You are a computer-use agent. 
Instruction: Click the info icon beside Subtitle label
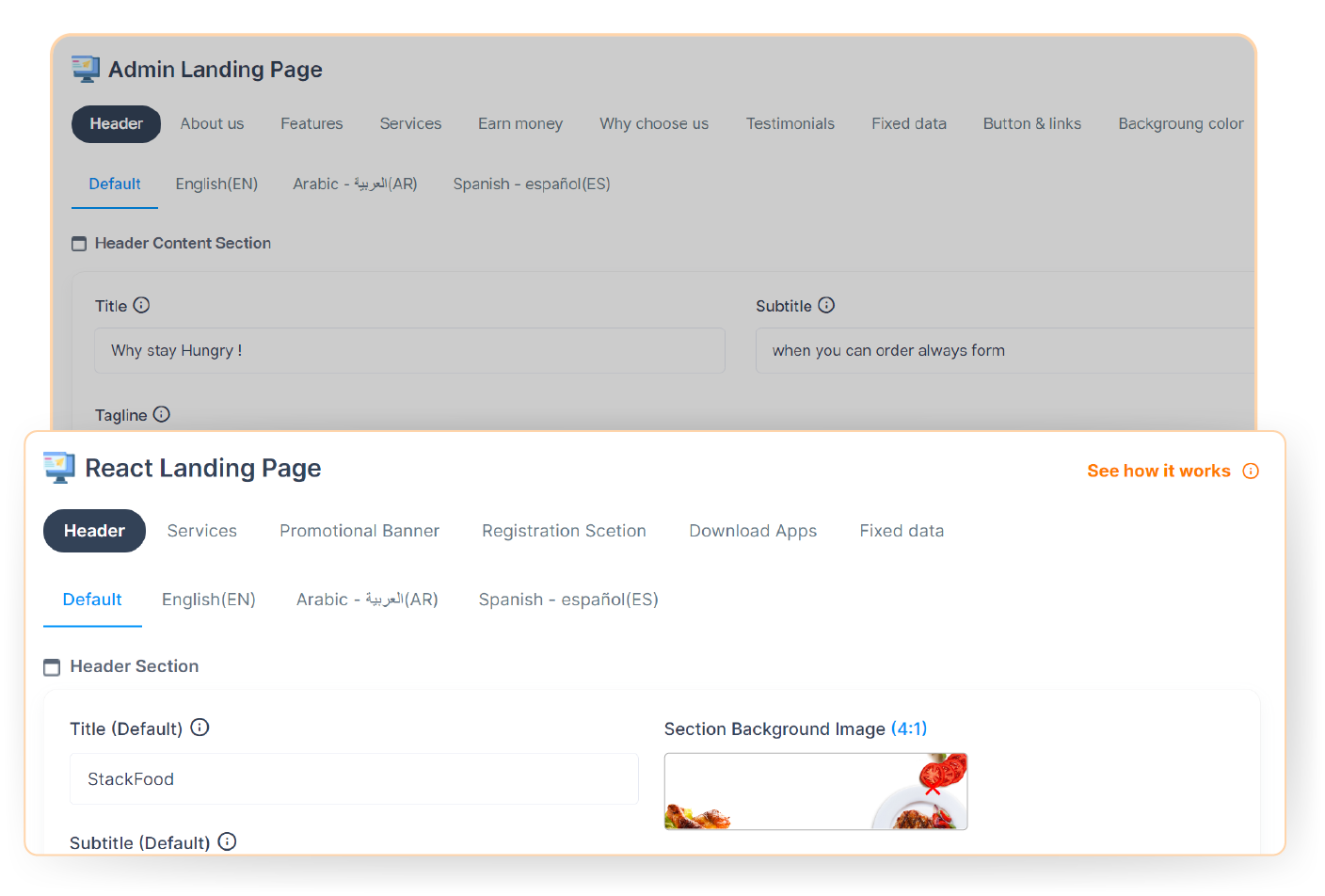(x=826, y=304)
